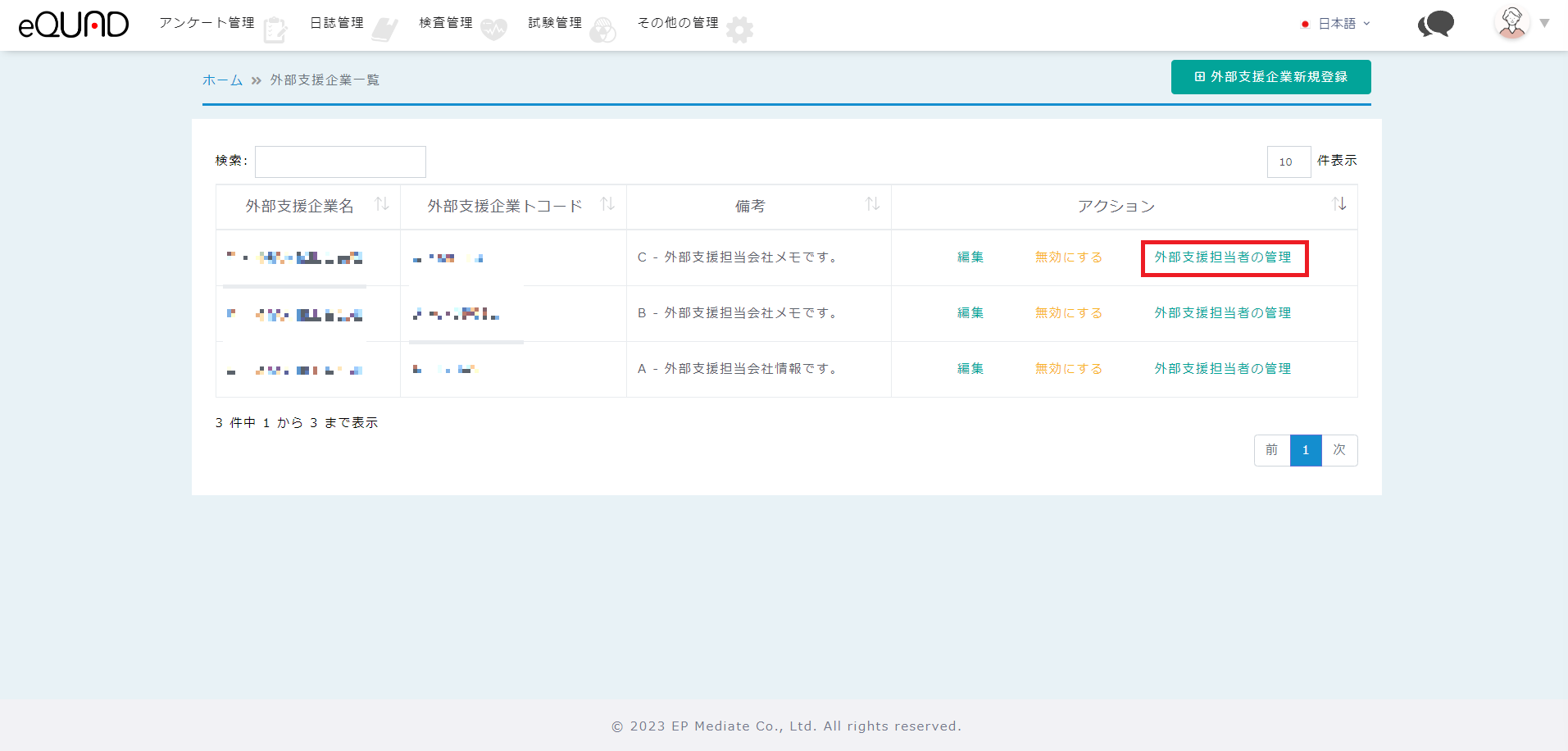The width and height of the screenshot is (1568, 751).
Task: Open the アンケート管理 menu
Action: [x=207, y=23]
